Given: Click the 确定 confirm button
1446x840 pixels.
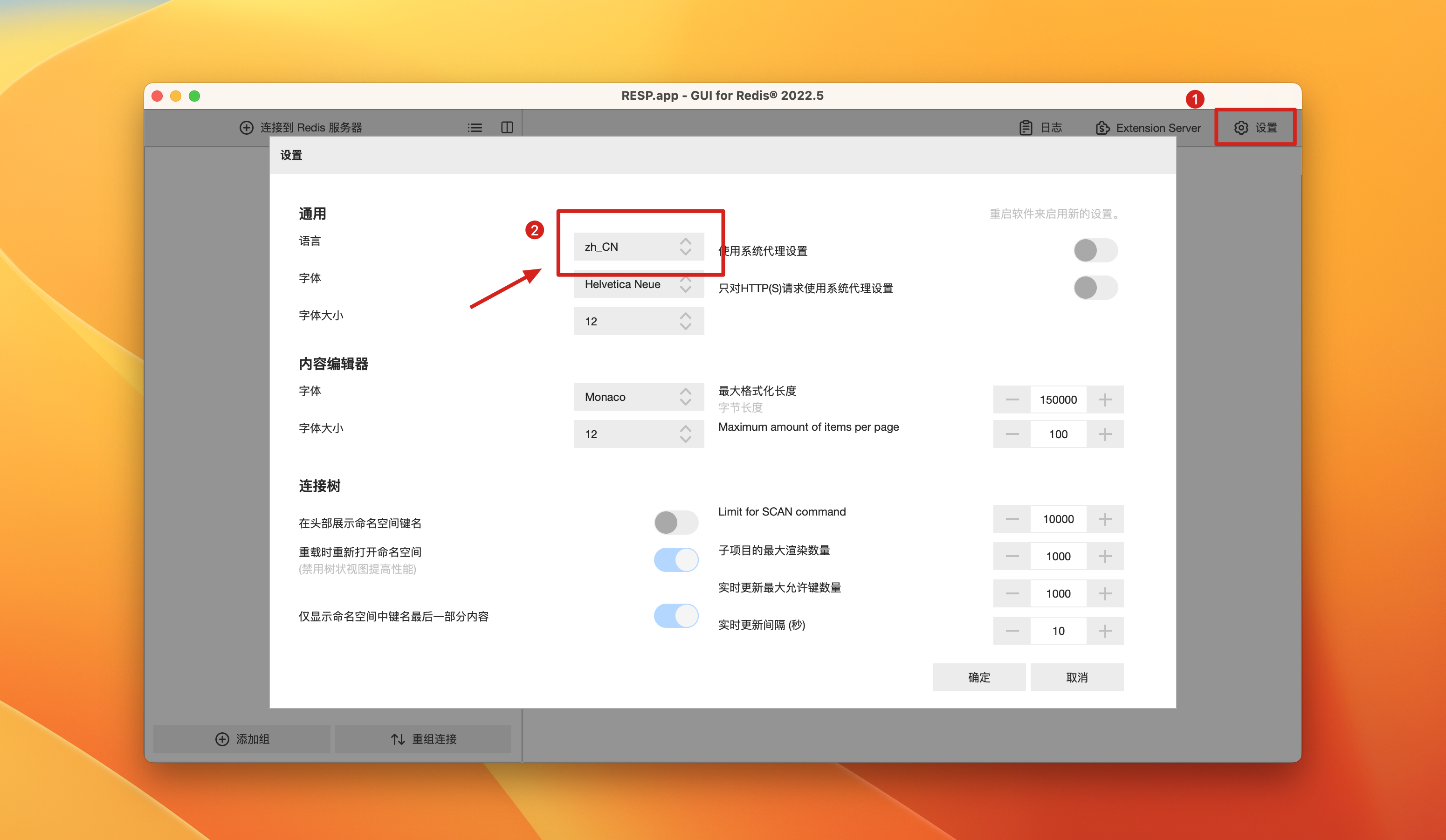Looking at the screenshot, I should (x=978, y=677).
